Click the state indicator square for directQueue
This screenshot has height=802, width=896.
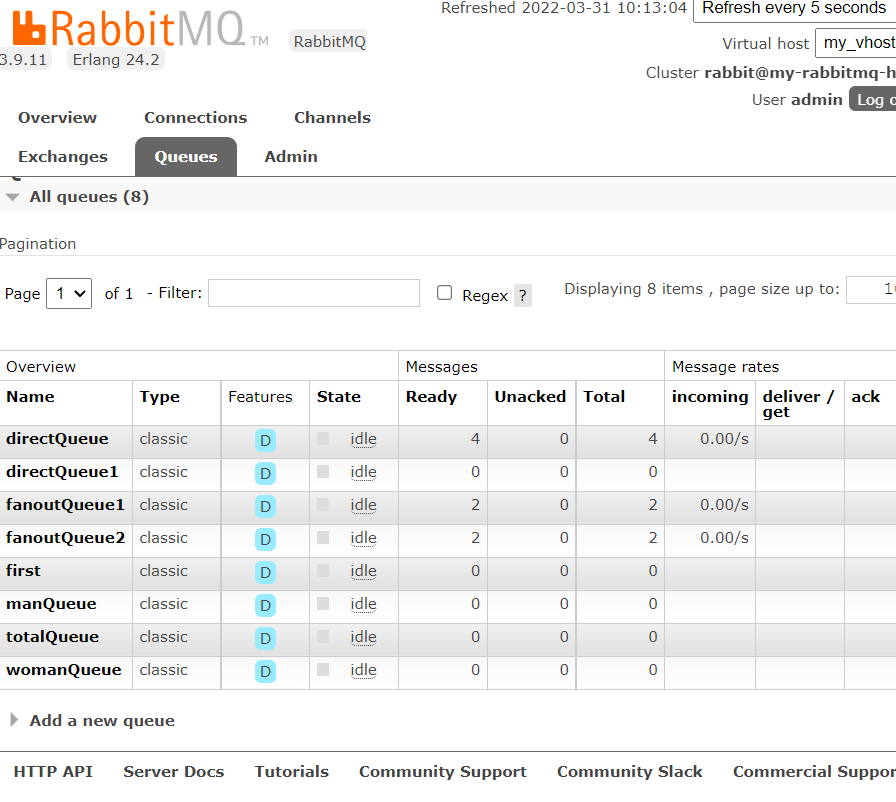coord(323,439)
